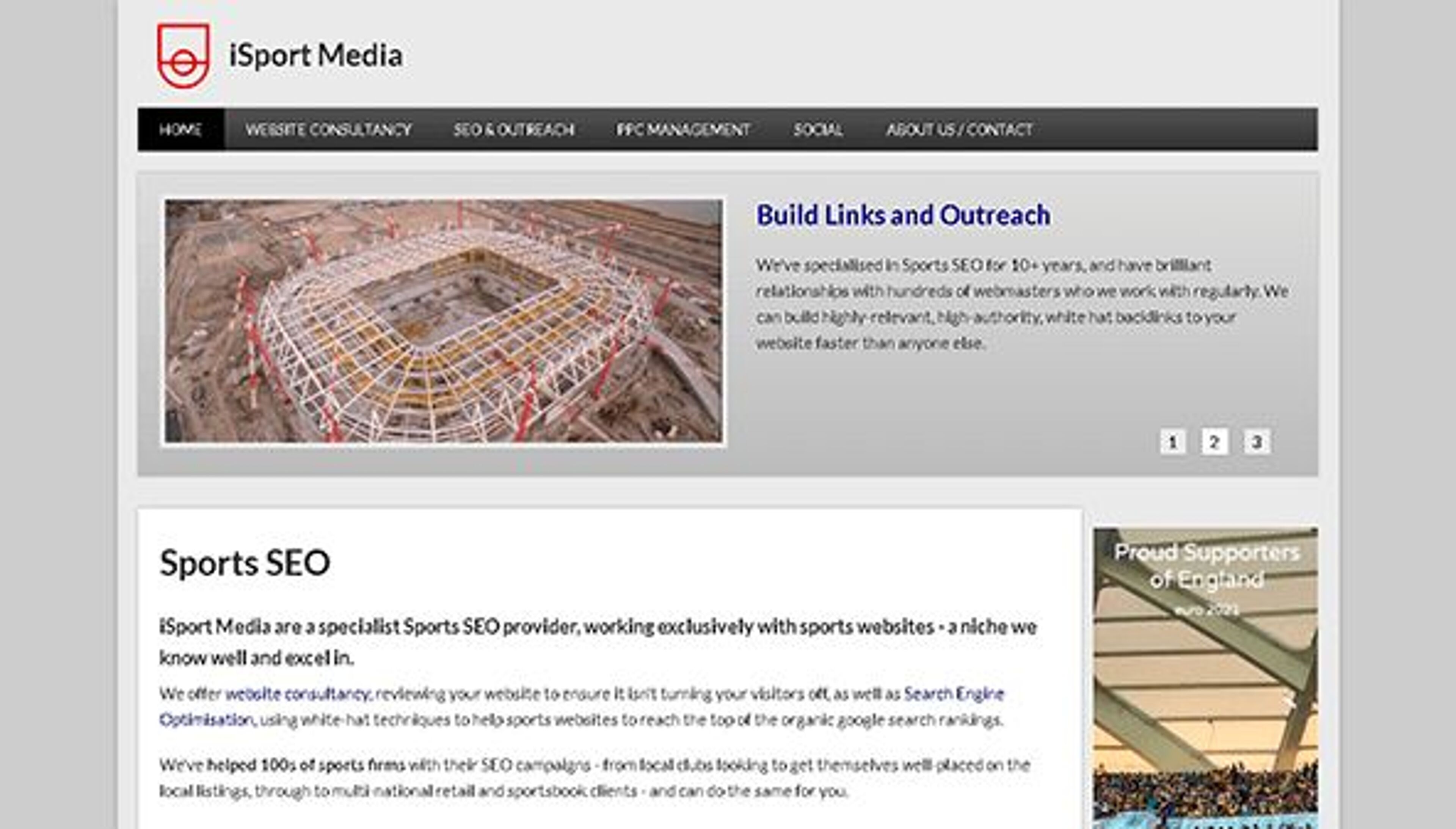The height and width of the screenshot is (829, 1456).
Task: Switch to slide 3 in the slider
Action: (x=1257, y=442)
